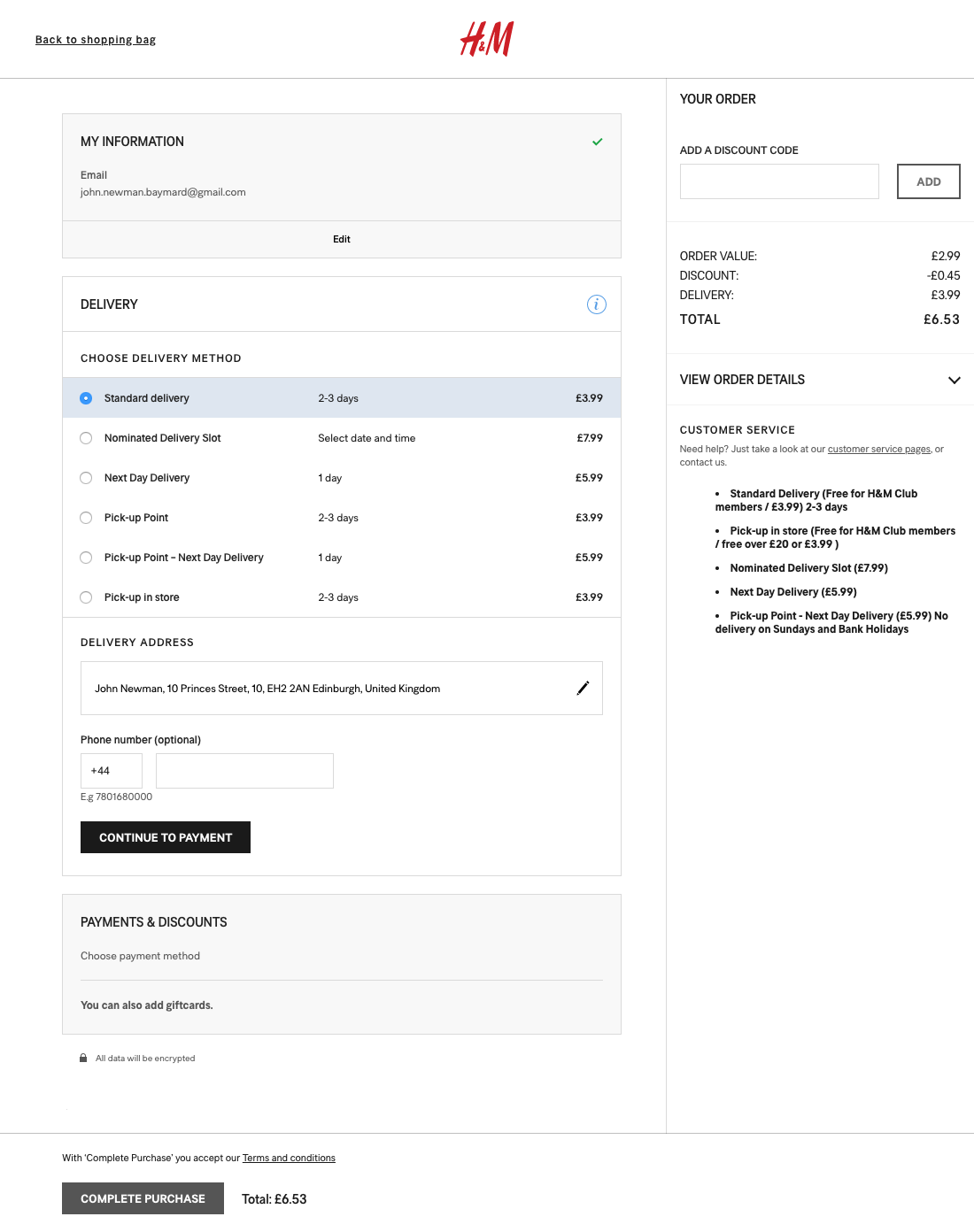Screen dimensions: 974x1232
Task: Open the +44 country code selector
Action: [111, 770]
